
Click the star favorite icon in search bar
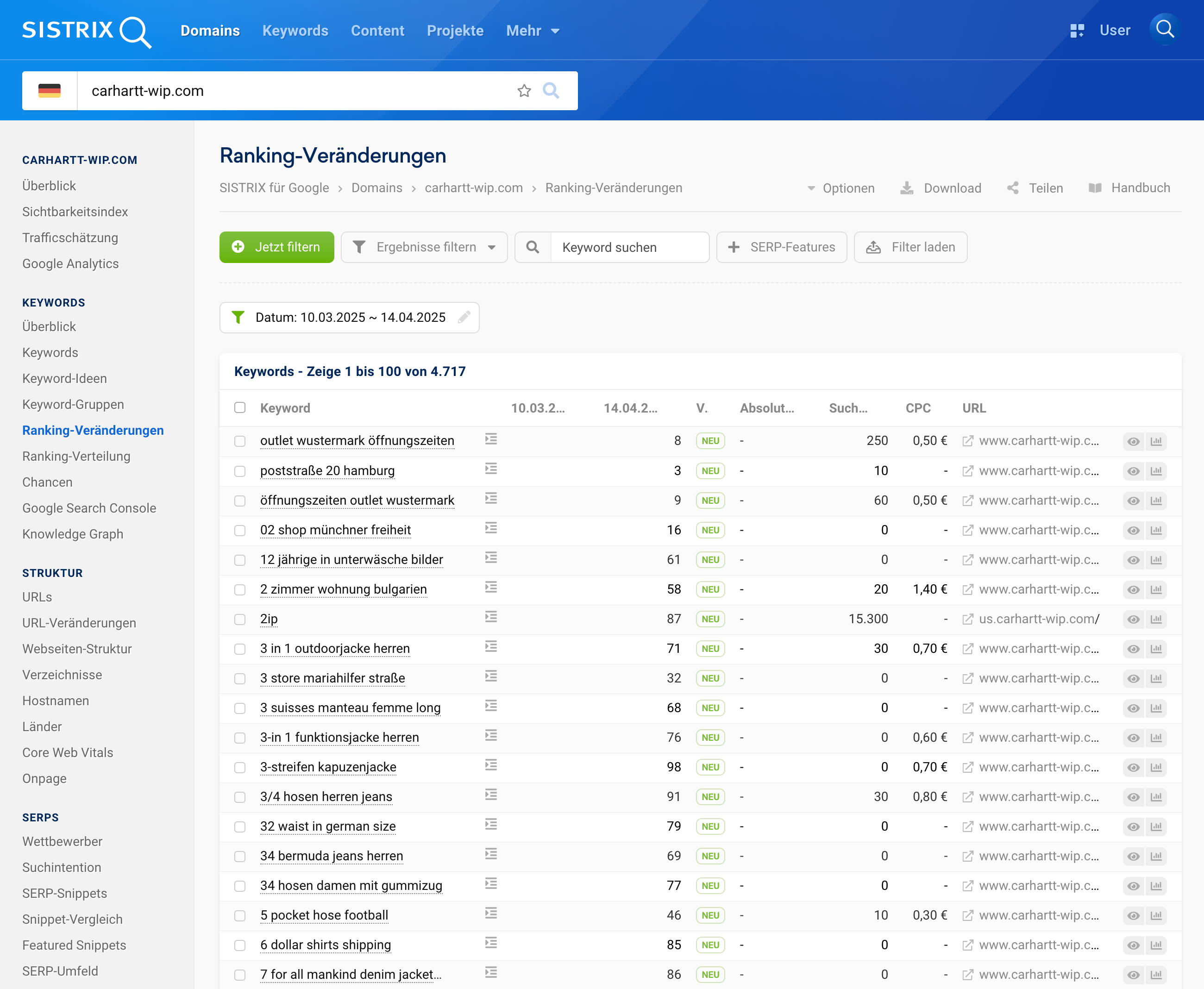pyautogui.click(x=524, y=91)
